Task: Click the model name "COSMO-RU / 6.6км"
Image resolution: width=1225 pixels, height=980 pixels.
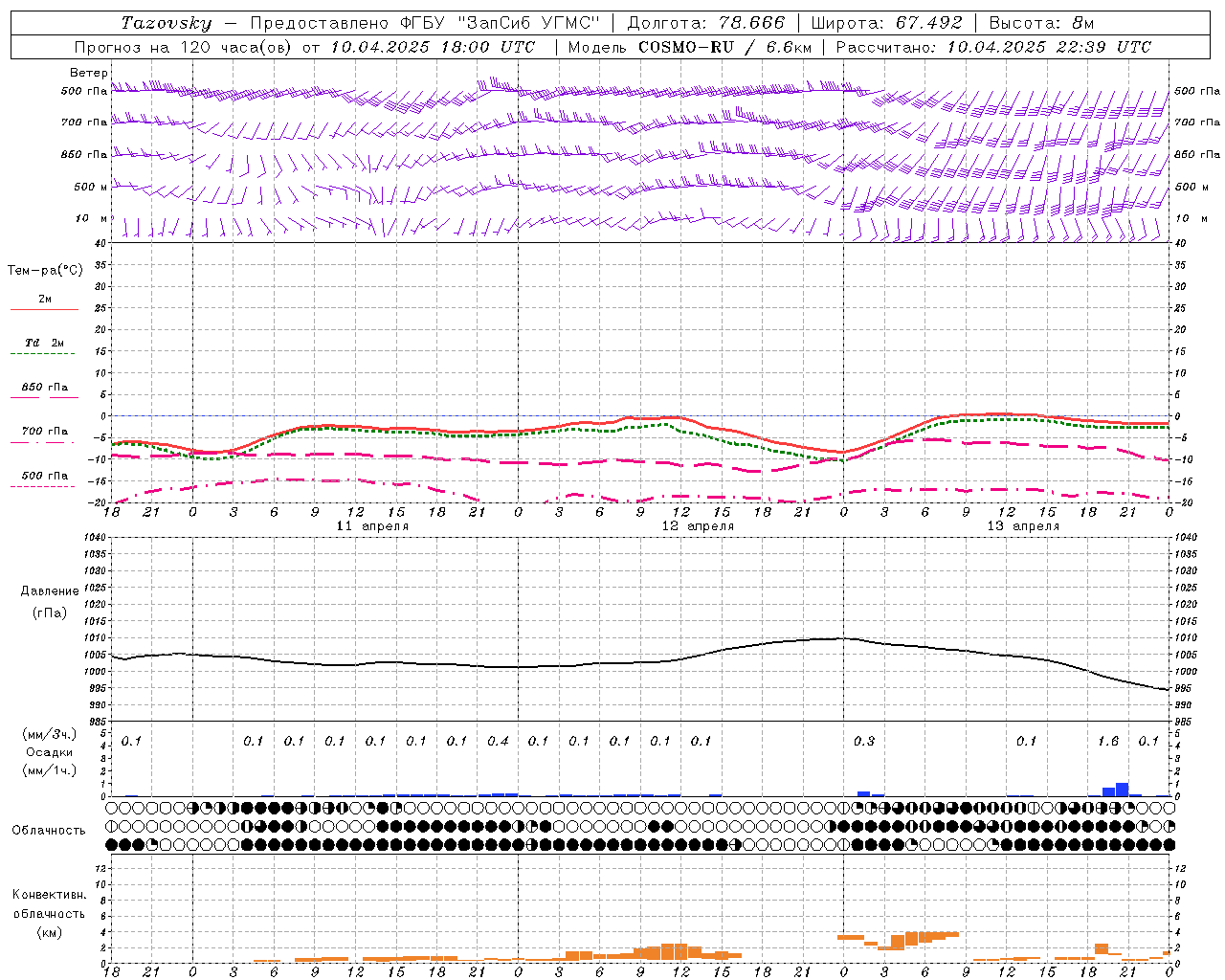Action: (x=725, y=47)
